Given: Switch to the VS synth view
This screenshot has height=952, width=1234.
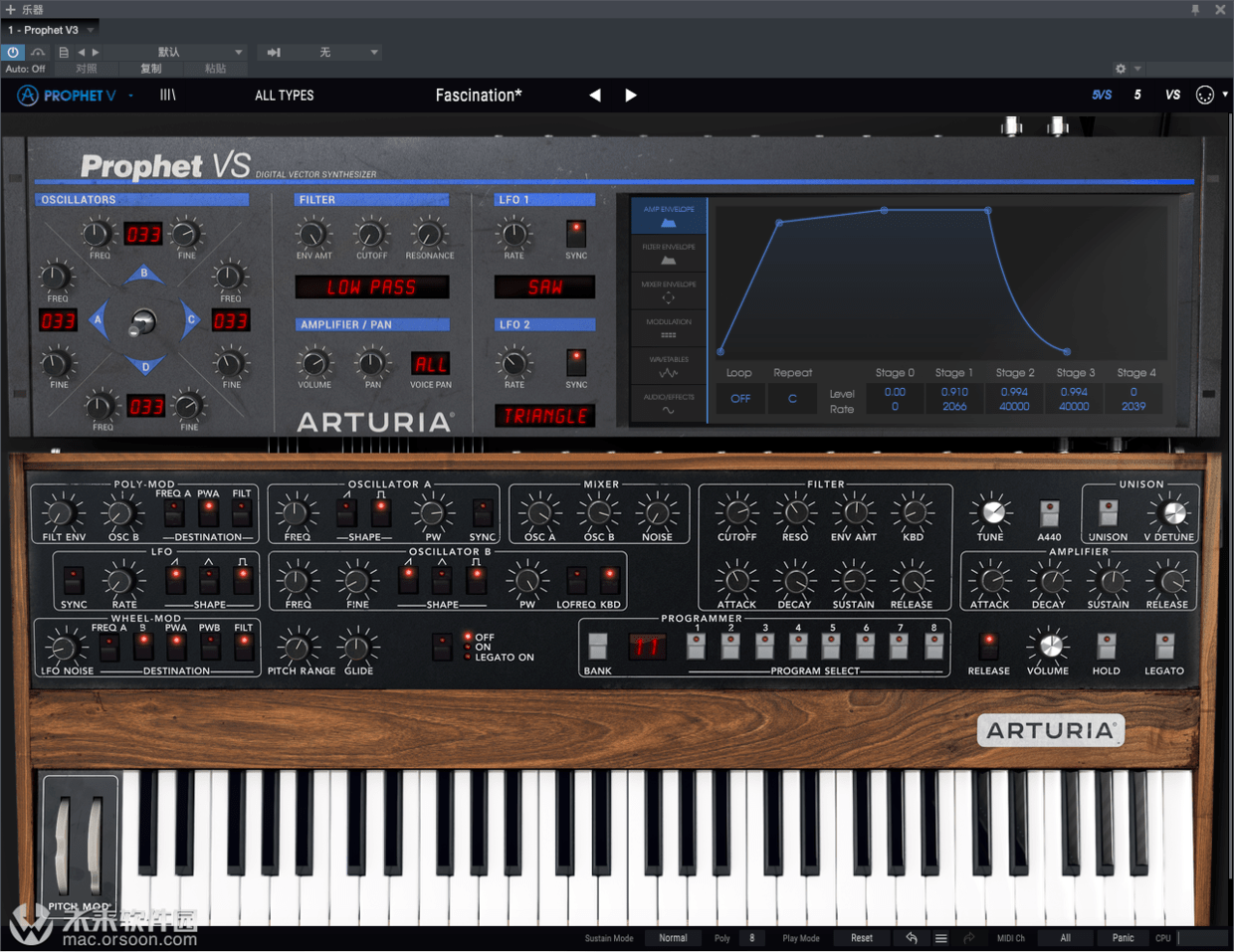Looking at the screenshot, I should (1172, 95).
